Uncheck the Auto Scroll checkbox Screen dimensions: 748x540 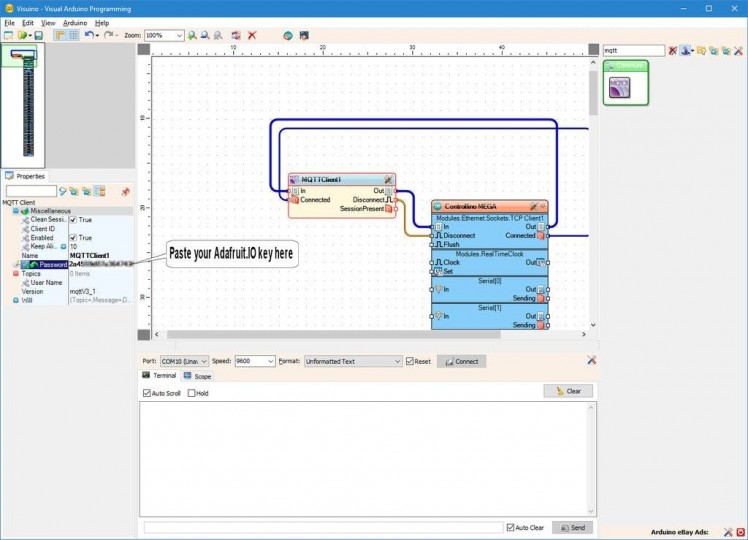[x=147, y=393]
